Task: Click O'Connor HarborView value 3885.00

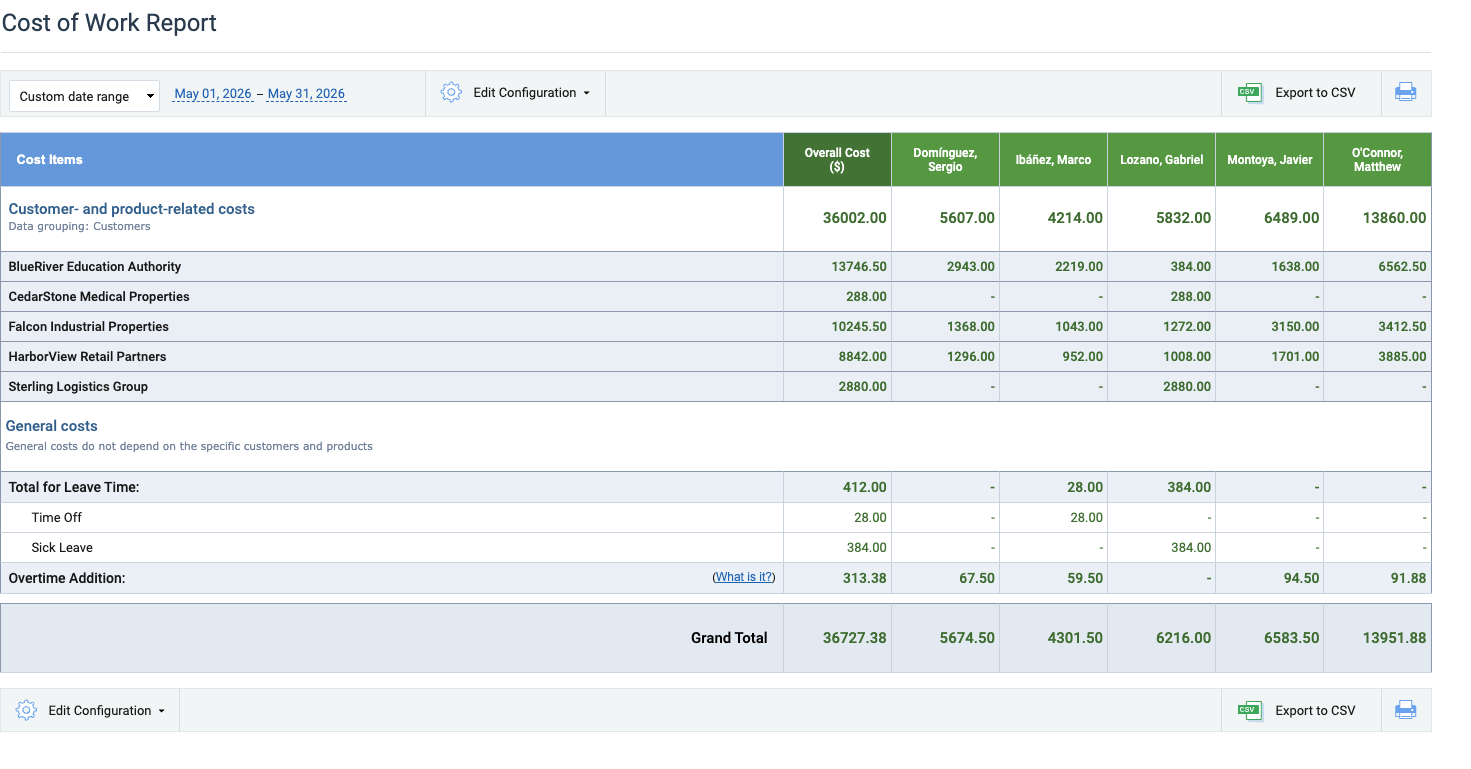Action: click(1402, 357)
